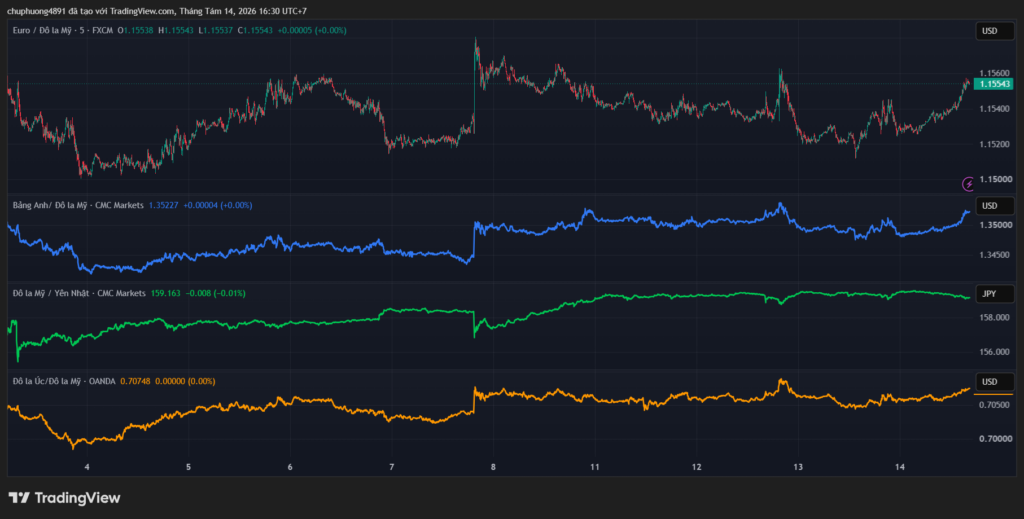Screen dimensions: 1024x519
Task: Click the orange last-price marker on AUD axis
Action: 993,394
